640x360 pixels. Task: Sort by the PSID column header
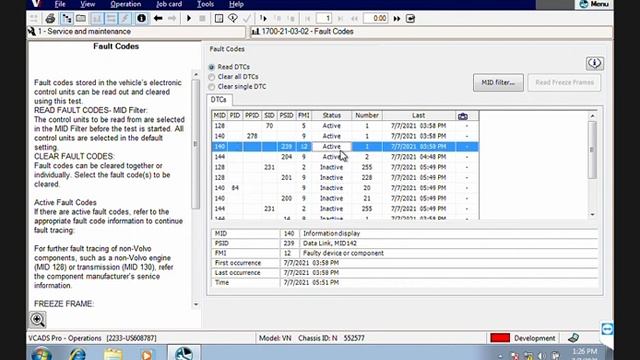tap(287, 116)
